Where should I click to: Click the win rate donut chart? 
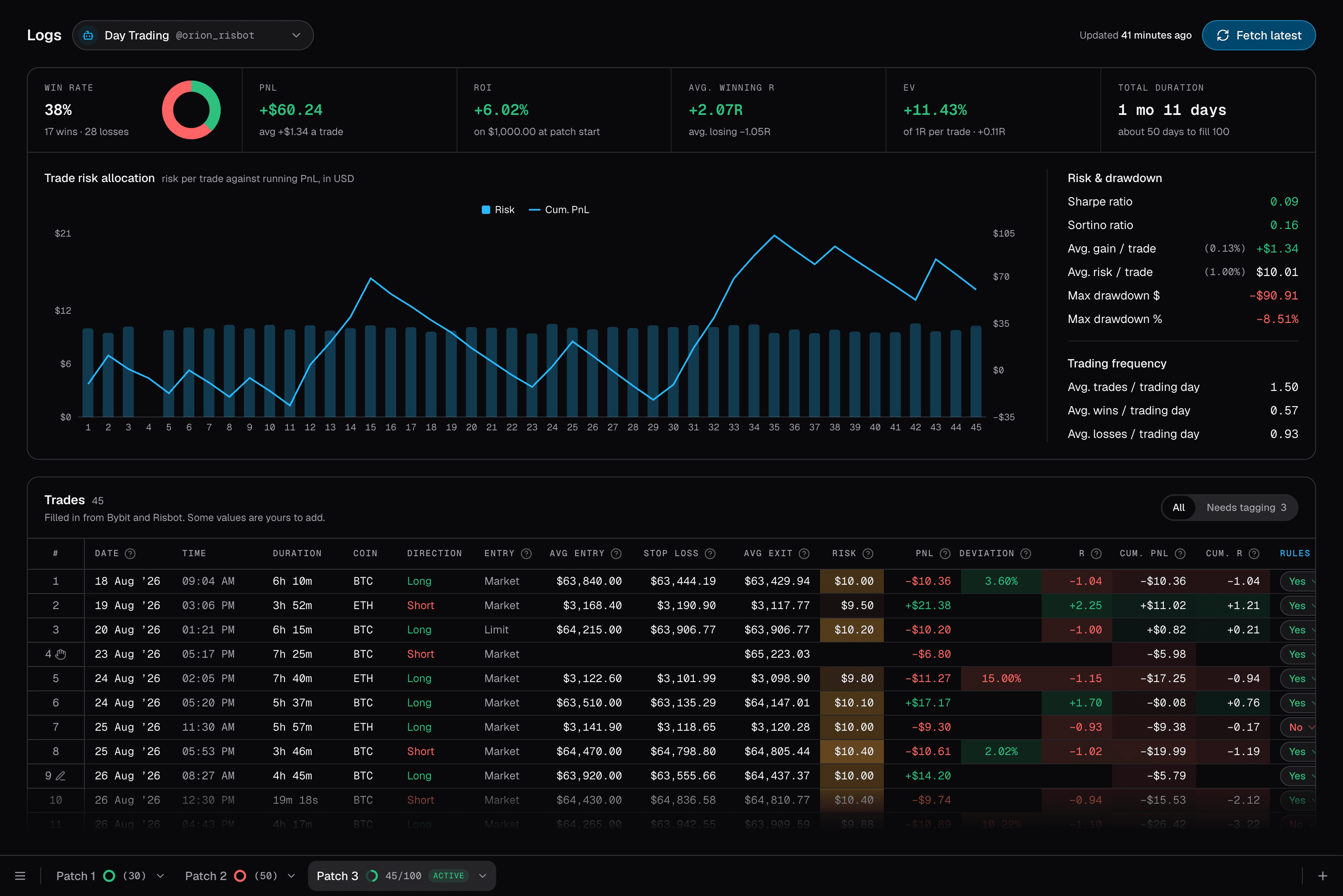[x=191, y=110]
